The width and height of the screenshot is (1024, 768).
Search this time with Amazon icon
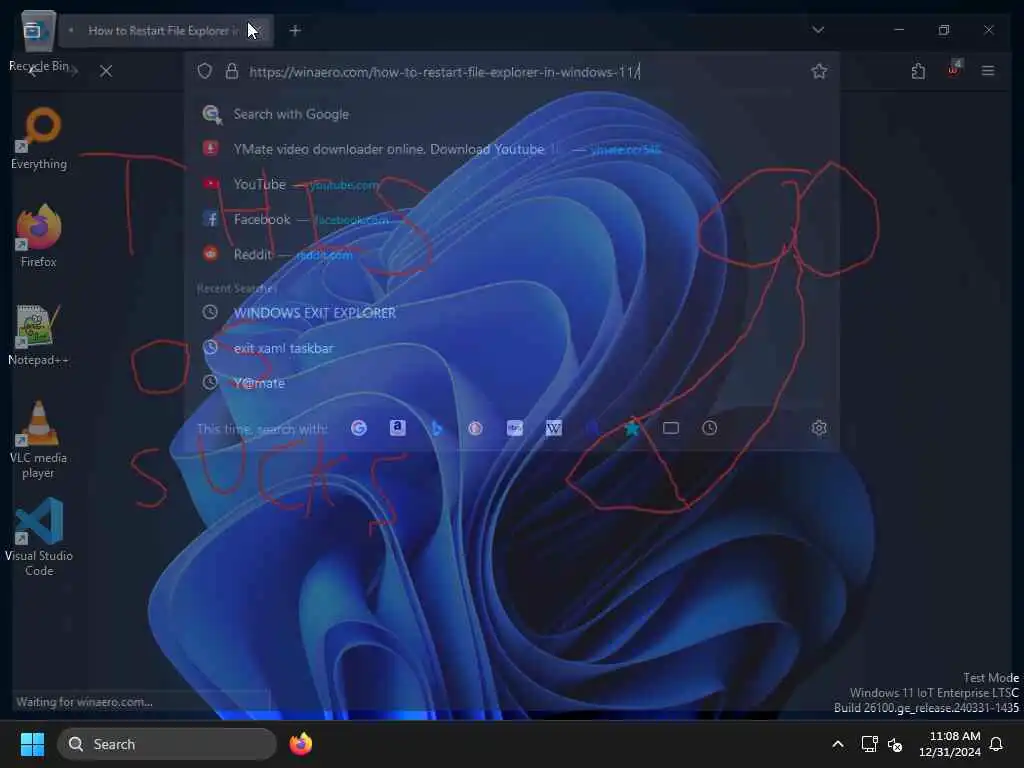pyautogui.click(x=398, y=428)
